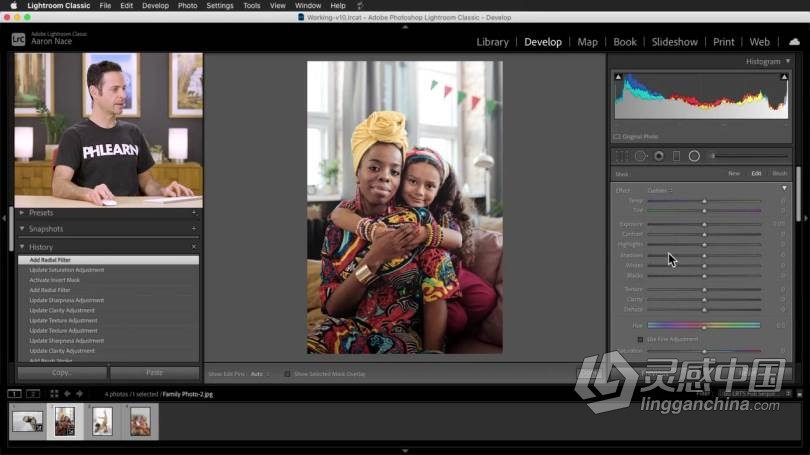Add new snapshot with plus icon
810x455 pixels.
[x=194, y=228]
